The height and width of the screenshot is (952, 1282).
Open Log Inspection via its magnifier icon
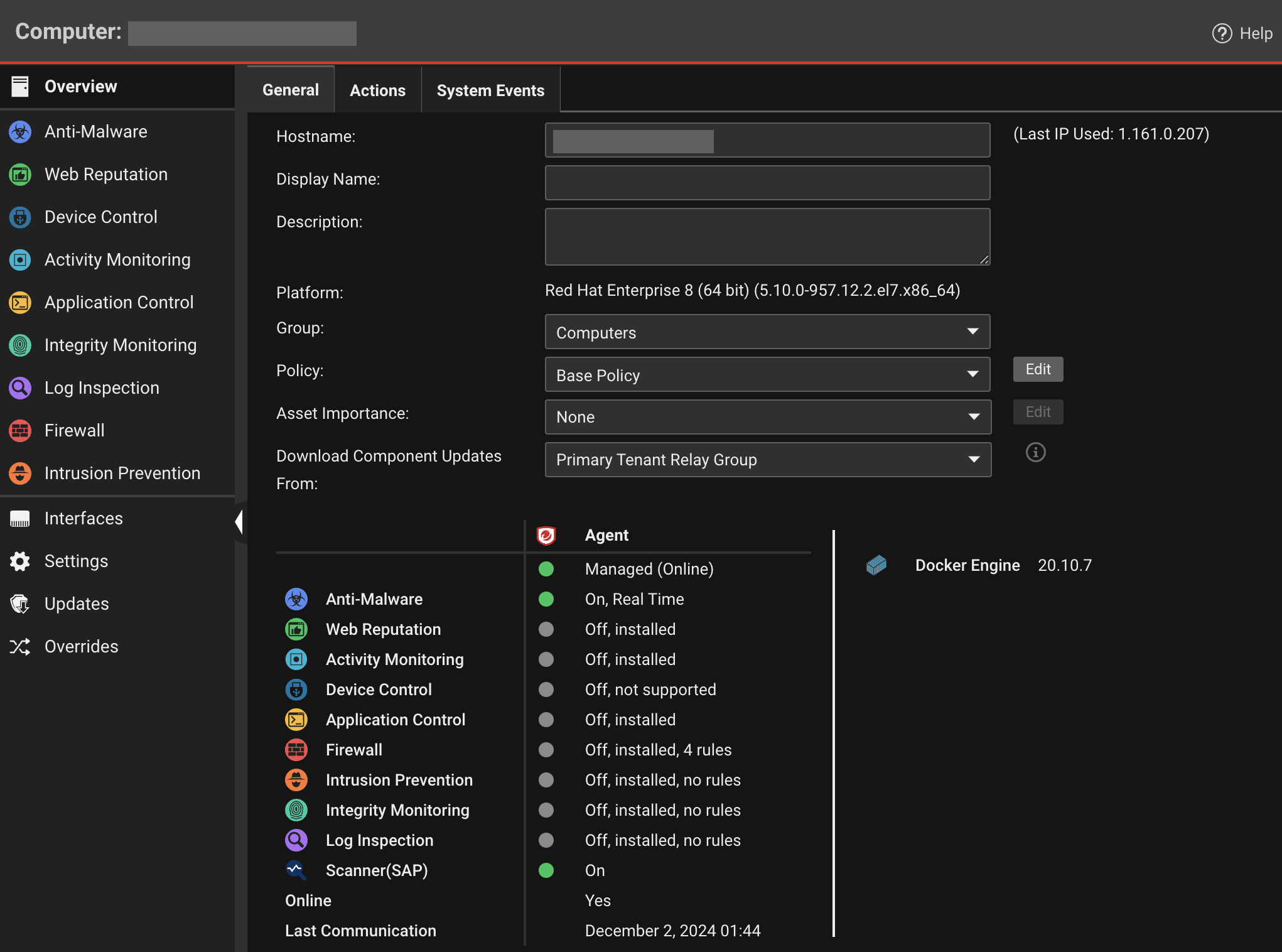(x=20, y=387)
